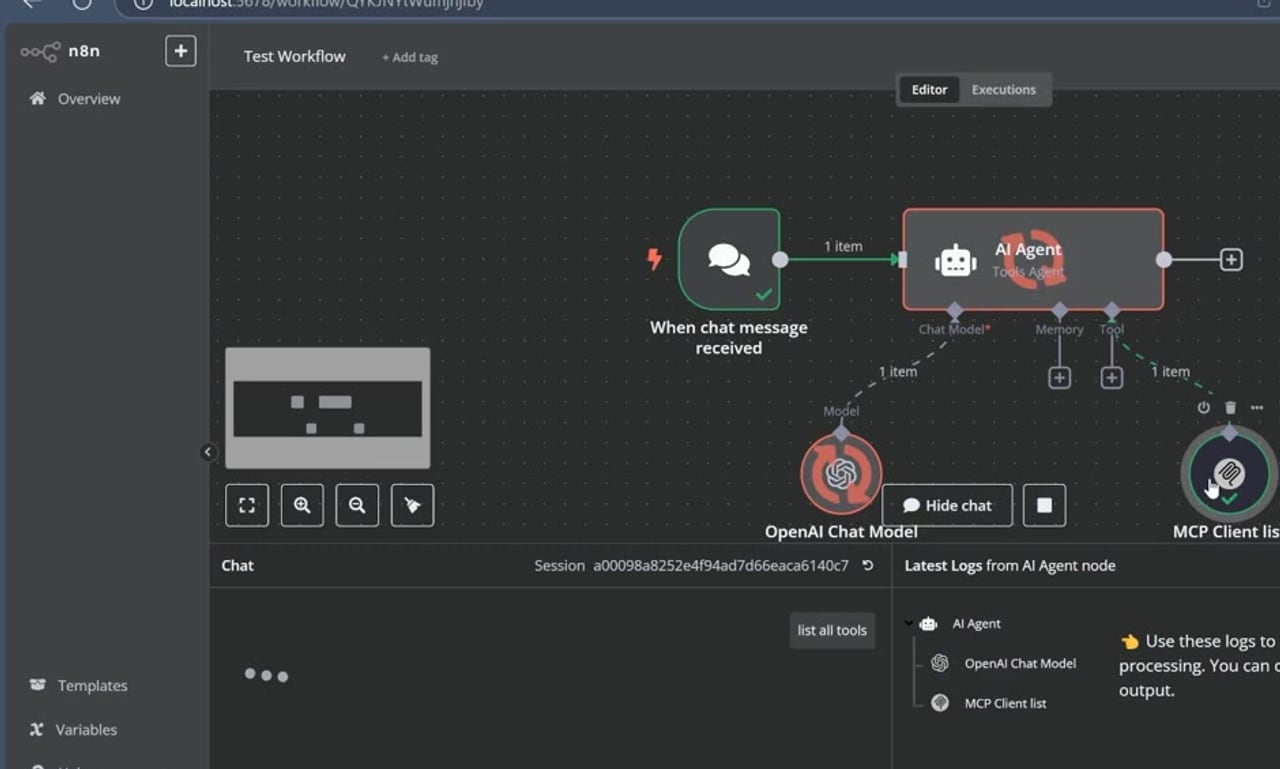Zoom in on the canvas
Screen dimensions: 1280x769
coord(302,505)
